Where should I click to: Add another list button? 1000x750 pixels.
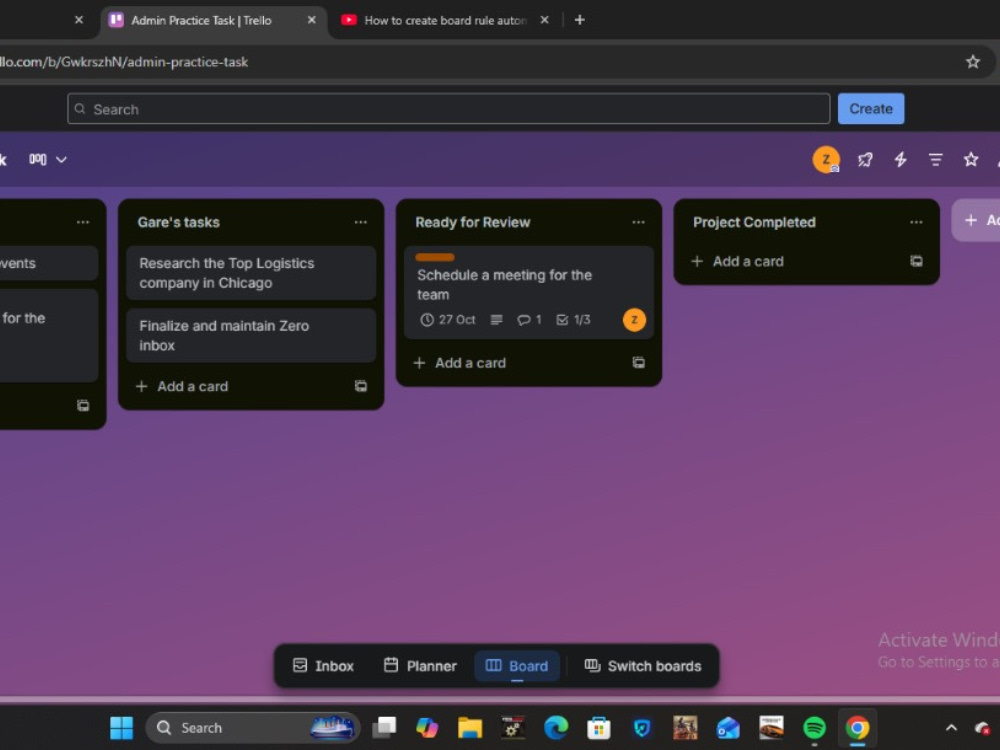pyautogui.click(x=977, y=220)
